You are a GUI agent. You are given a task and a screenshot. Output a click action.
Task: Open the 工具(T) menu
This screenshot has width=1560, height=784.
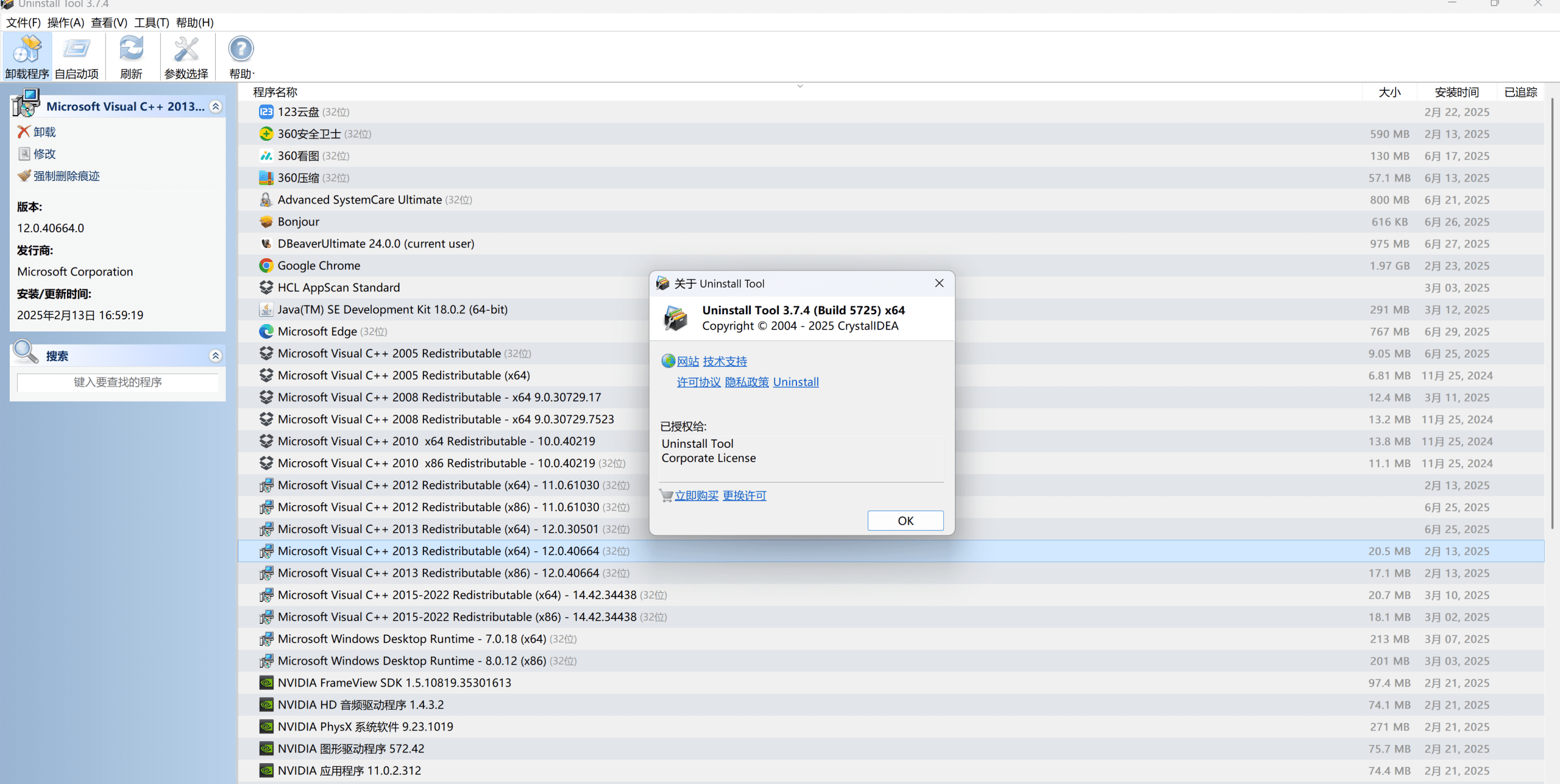152,23
